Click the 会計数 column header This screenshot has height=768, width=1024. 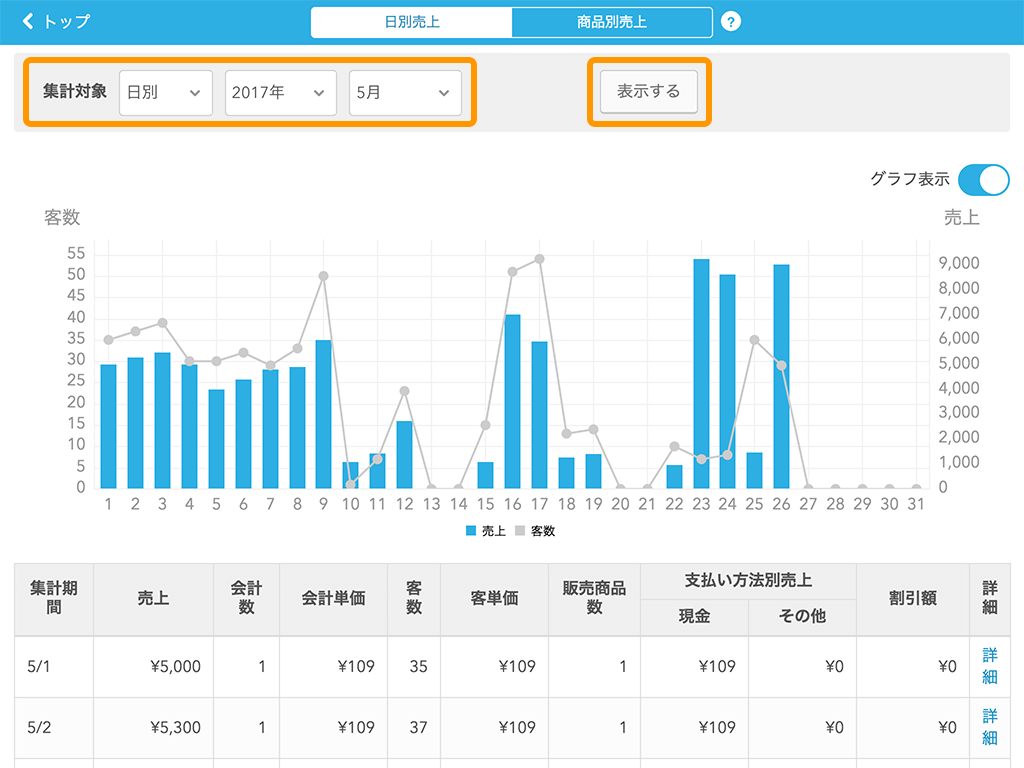pyautogui.click(x=246, y=598)
